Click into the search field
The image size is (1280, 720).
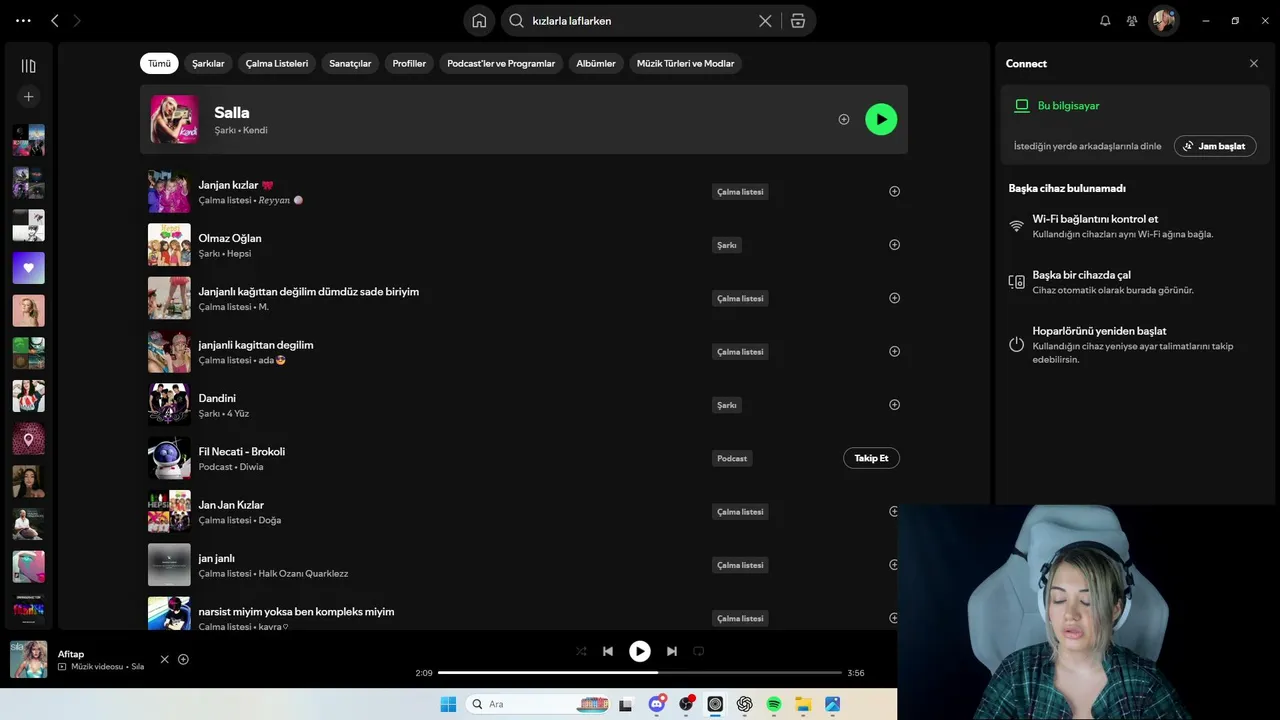[642, 20]
